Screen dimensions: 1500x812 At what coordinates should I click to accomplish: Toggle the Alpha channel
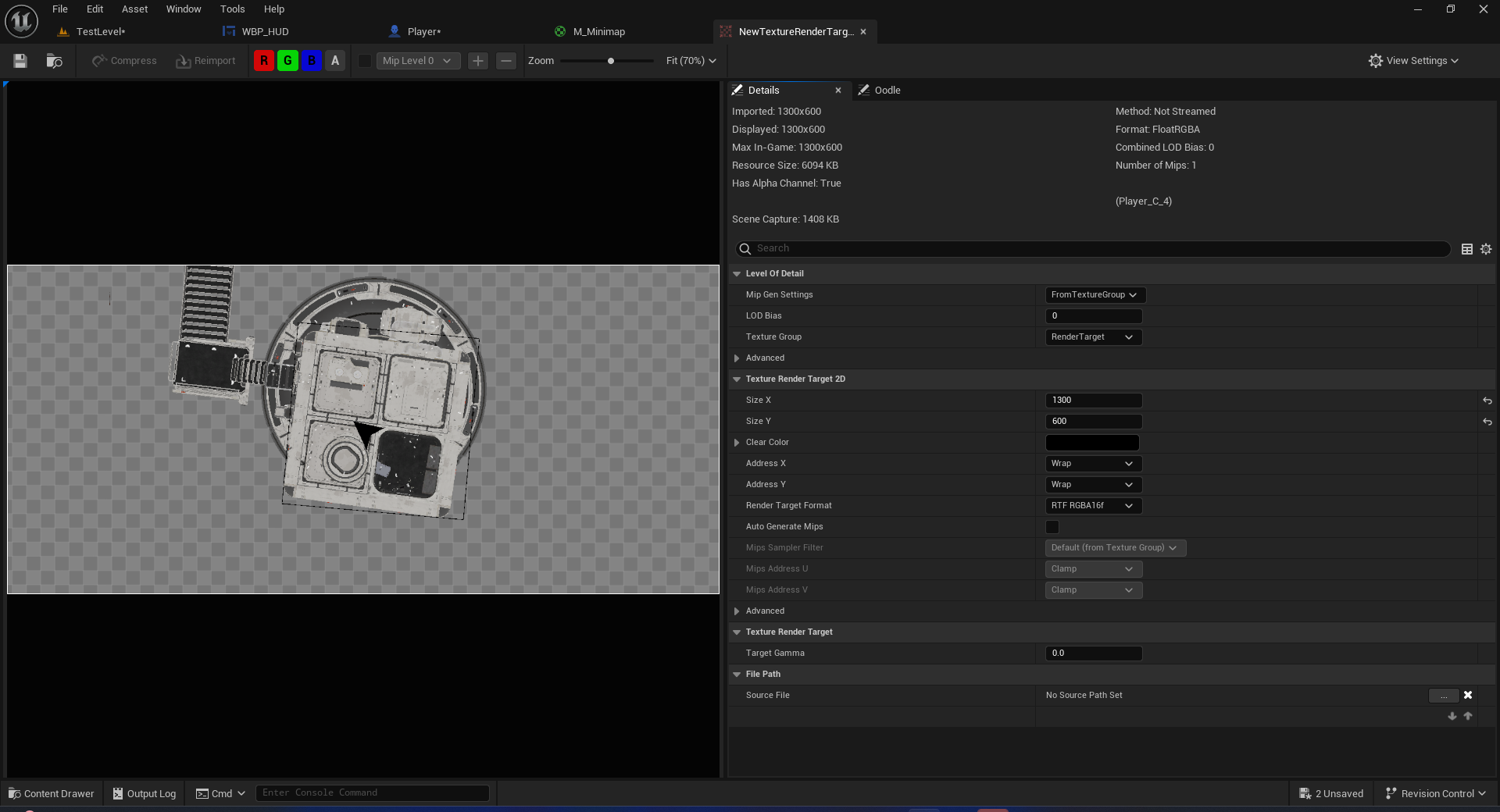335,61
